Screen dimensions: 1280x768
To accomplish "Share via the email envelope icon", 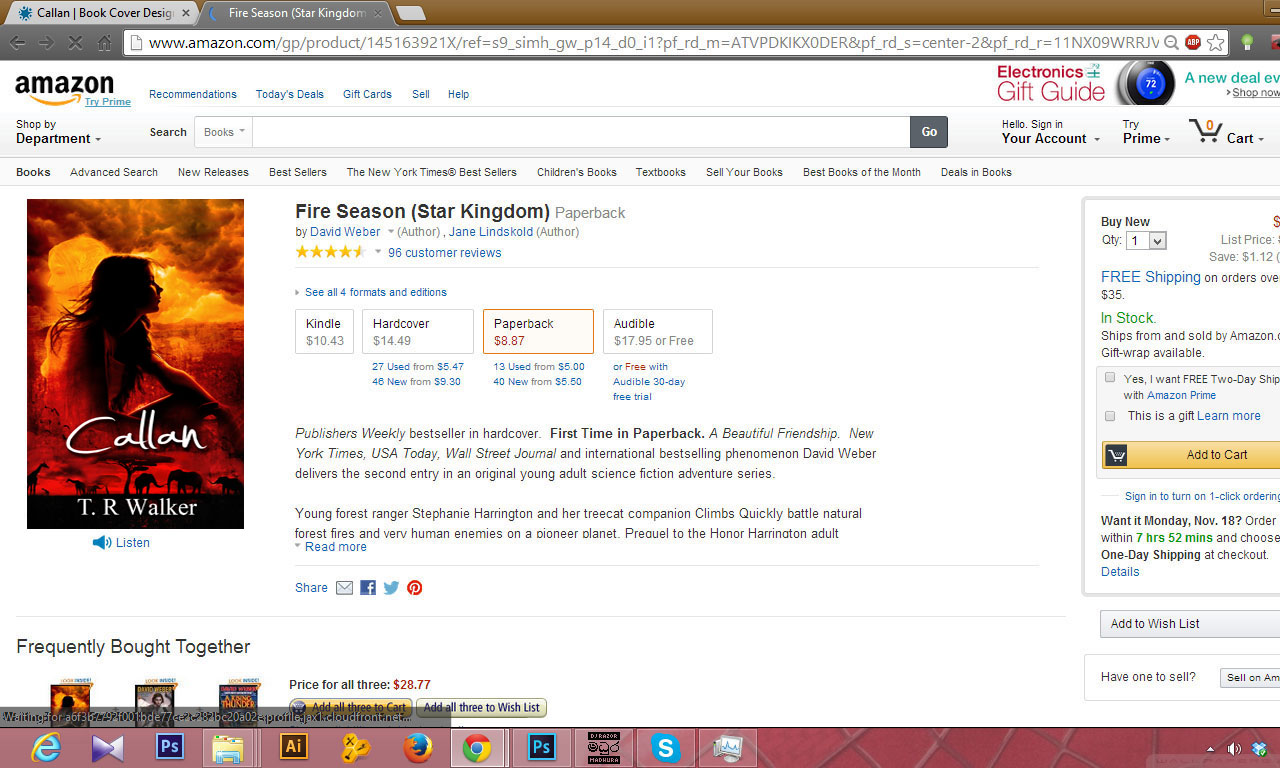I will coord(344,587).
